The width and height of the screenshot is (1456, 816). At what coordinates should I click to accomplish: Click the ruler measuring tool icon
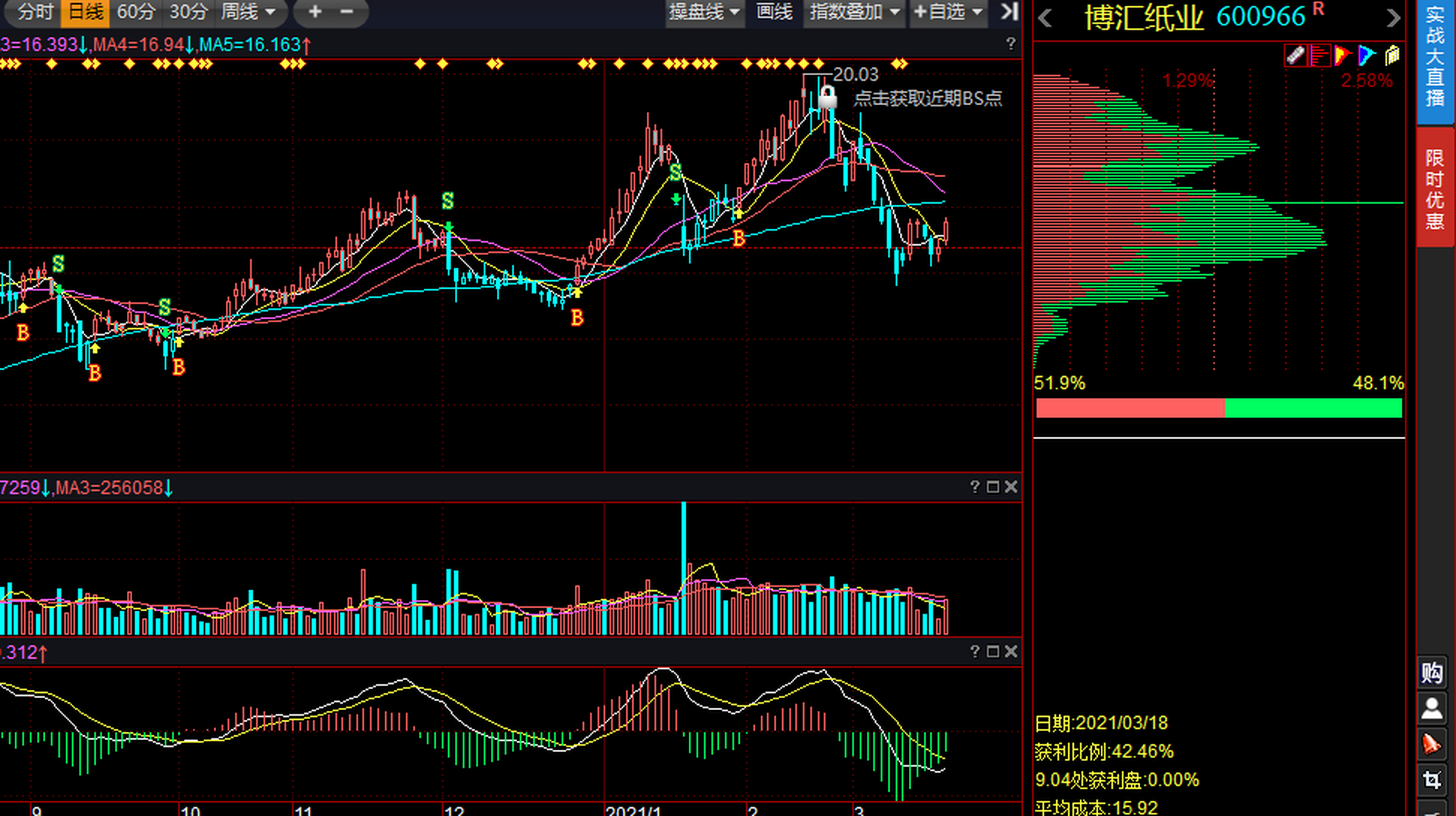[x=1295, y=56]
